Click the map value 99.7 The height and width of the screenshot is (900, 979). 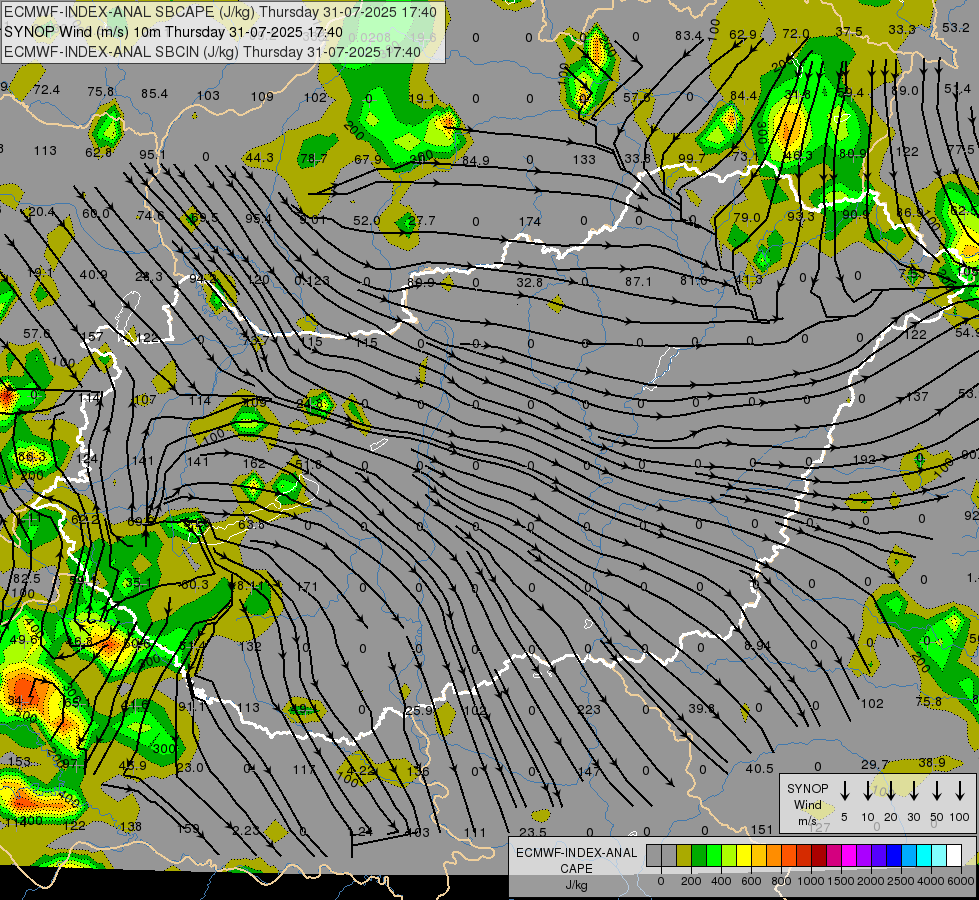coord(691,159)
